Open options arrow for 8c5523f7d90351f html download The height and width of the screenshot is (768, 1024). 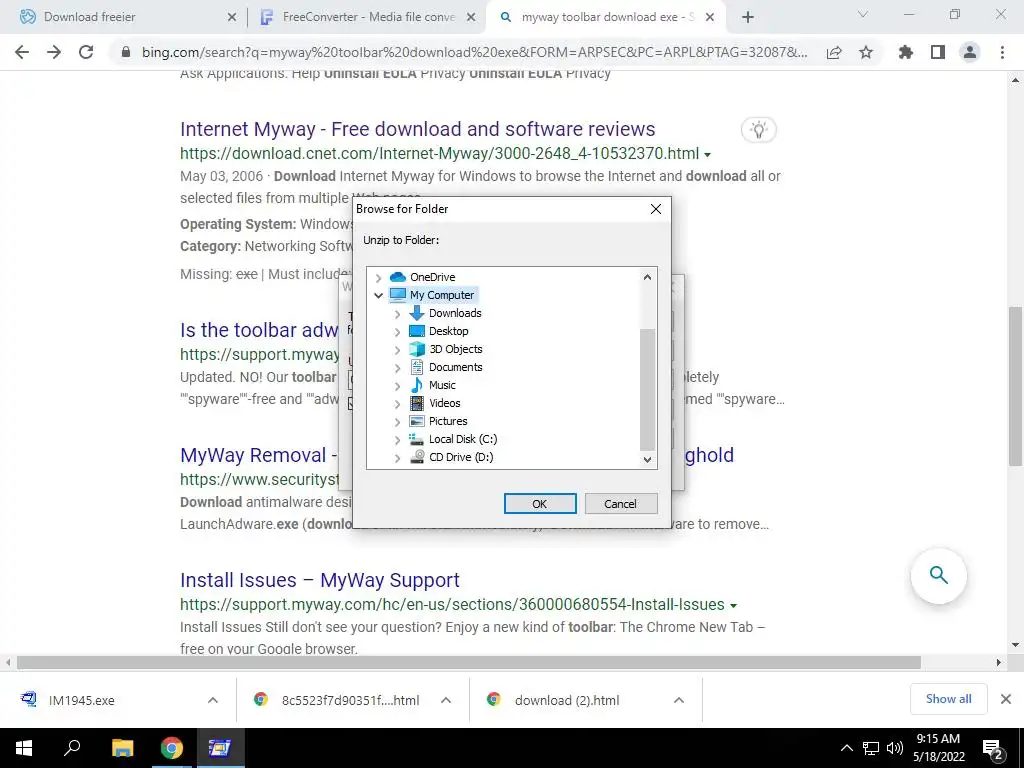[x=446, y=700]
